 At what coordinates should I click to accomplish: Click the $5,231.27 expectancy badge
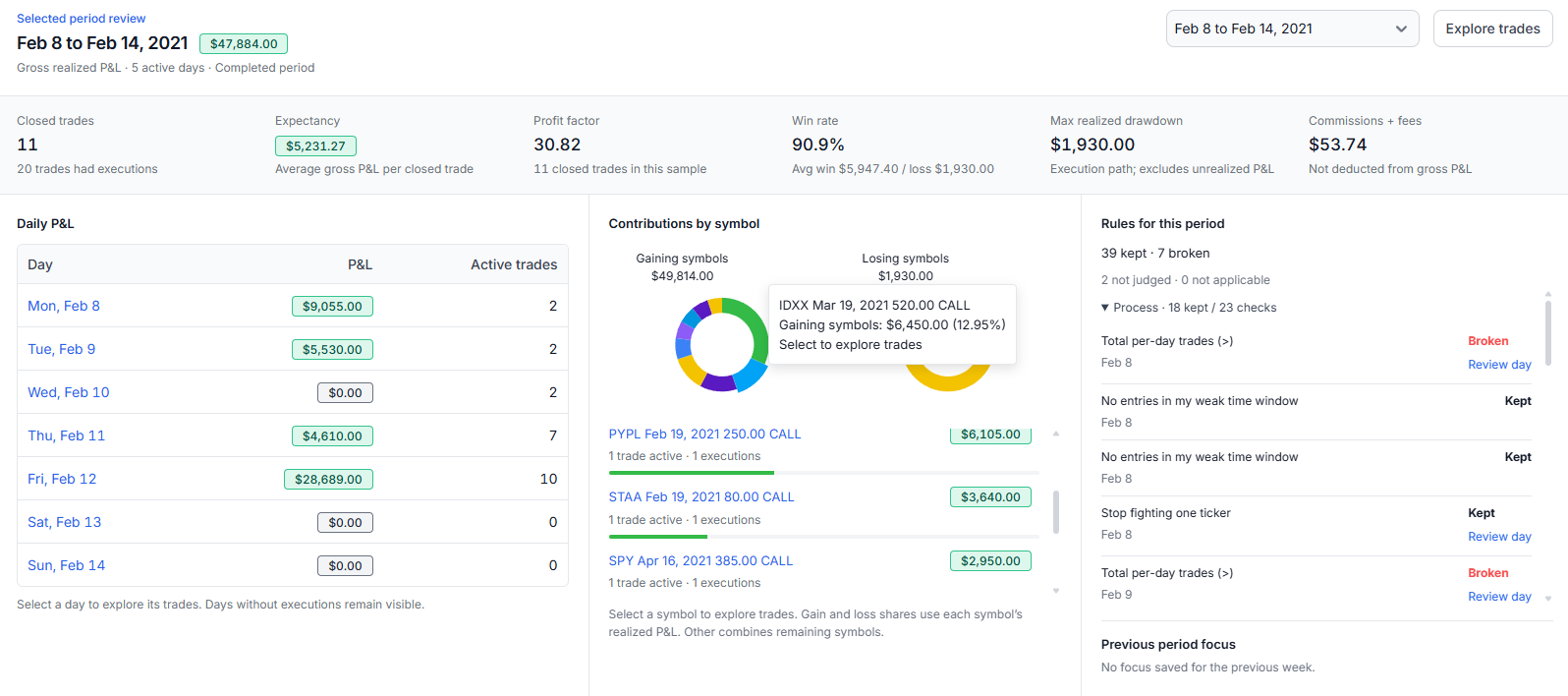click(315, 145)
